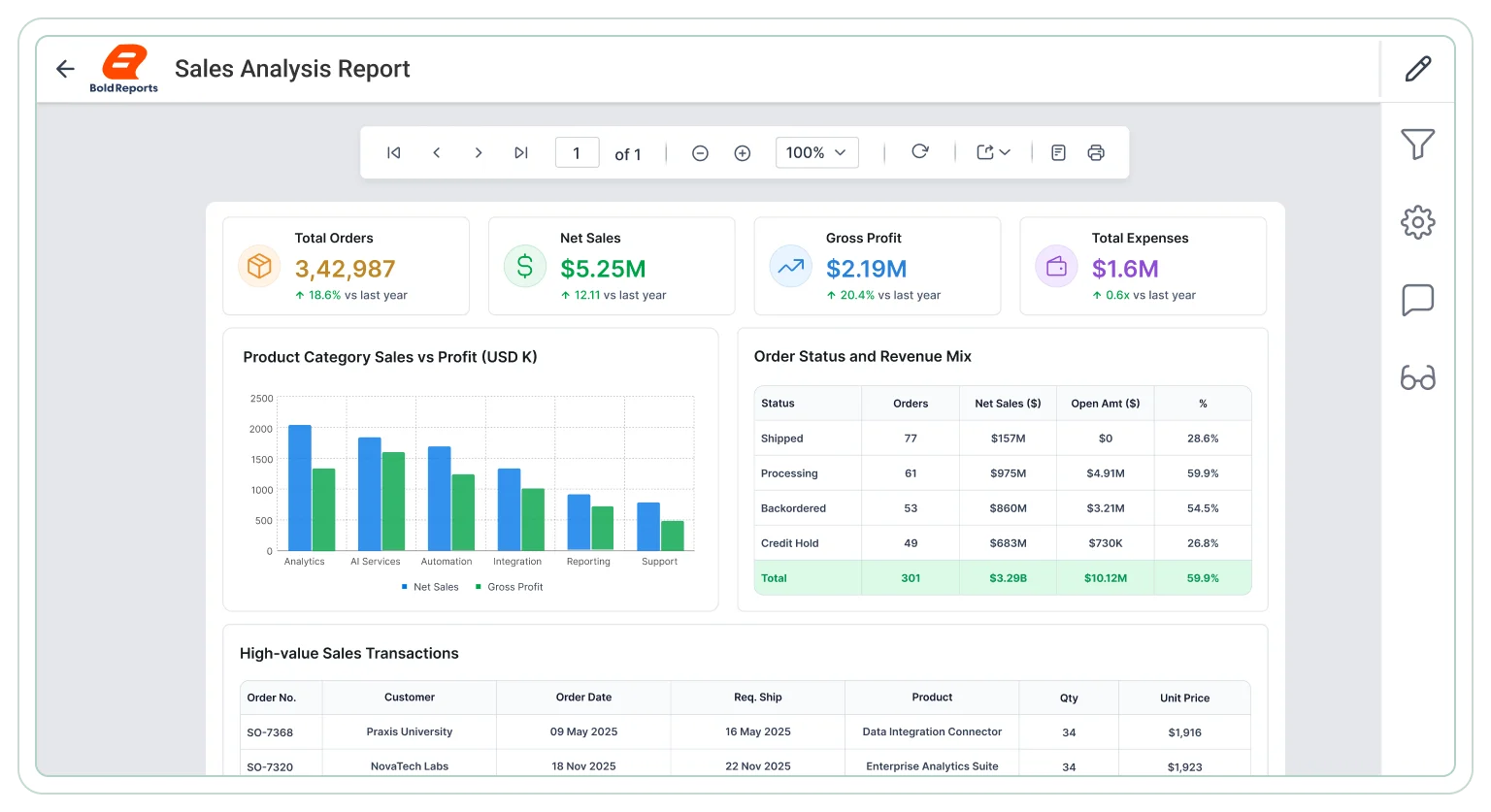
Task: Go to the next page
Action: tap(479, 152)
